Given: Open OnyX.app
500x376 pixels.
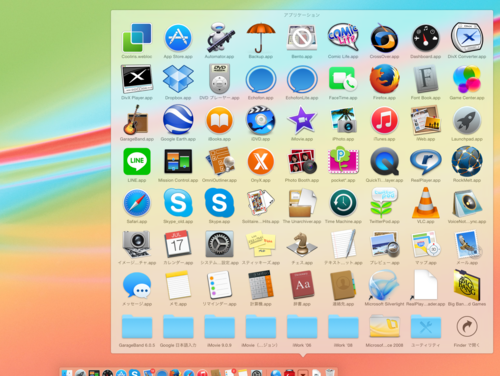Looking at the screenshot, I should 261,161.
